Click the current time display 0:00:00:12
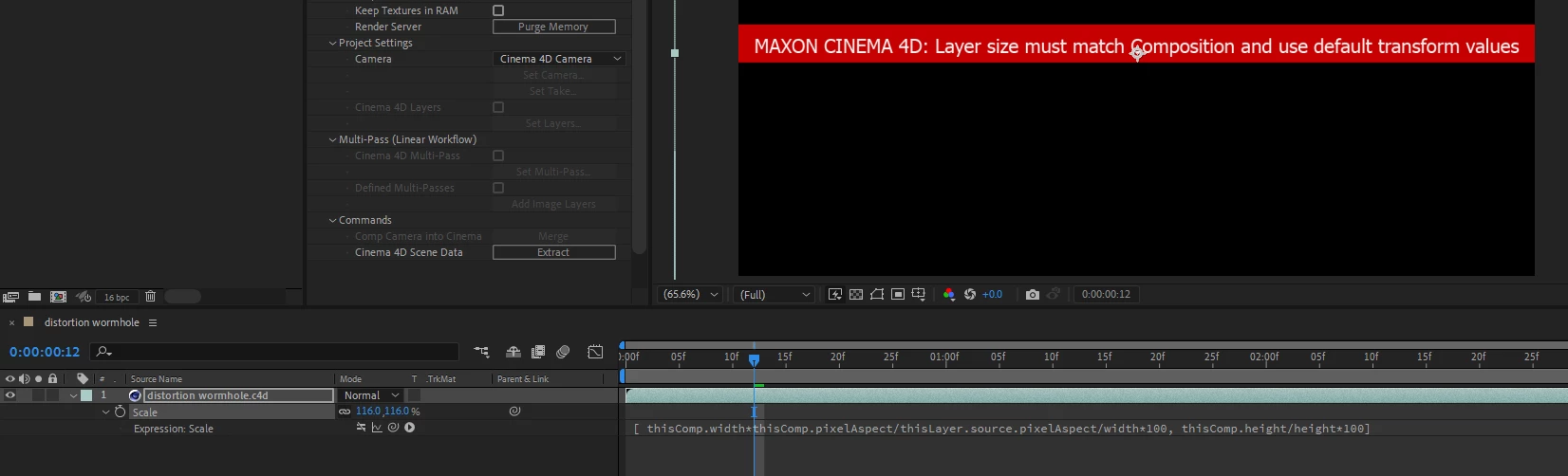Screen dimensions: 1568x476 pos(45,352)
